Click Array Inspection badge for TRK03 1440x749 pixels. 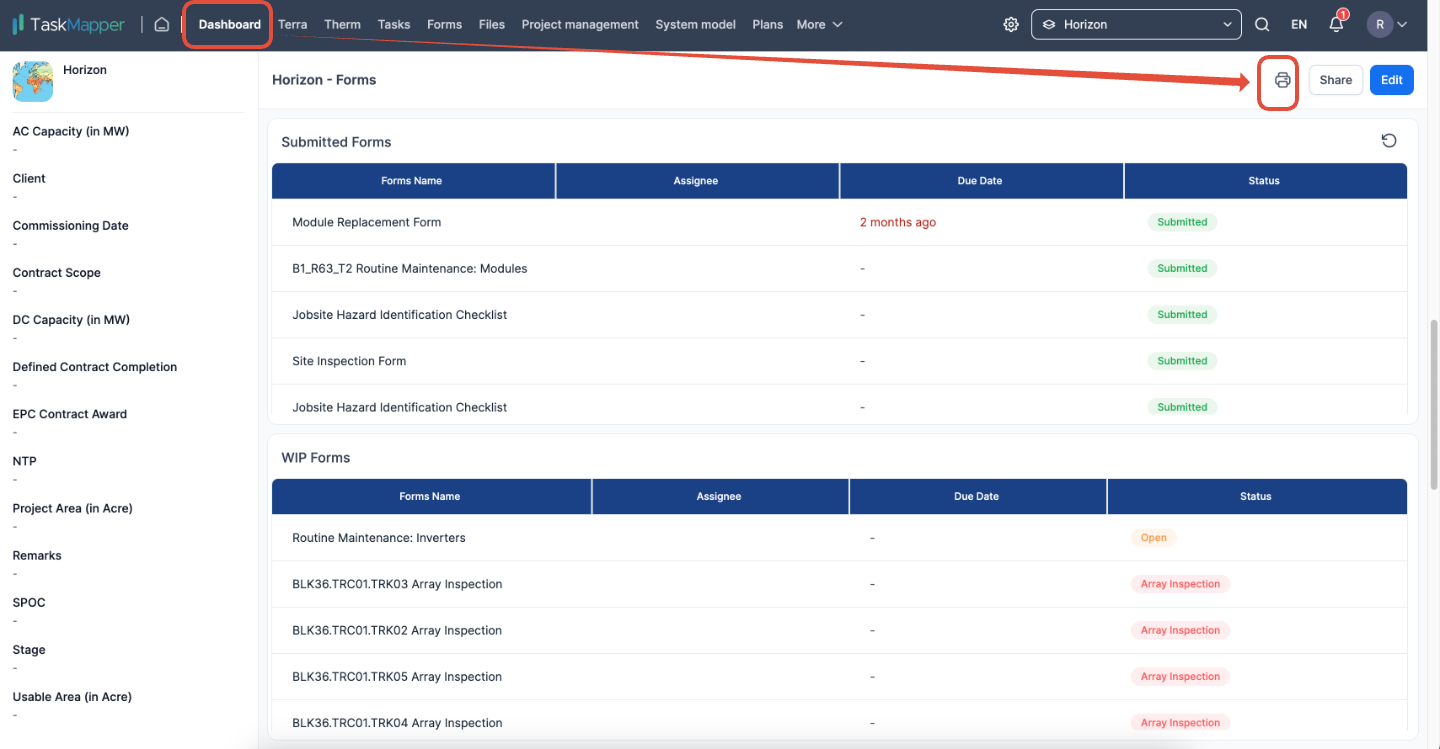tap(1180, 584)
